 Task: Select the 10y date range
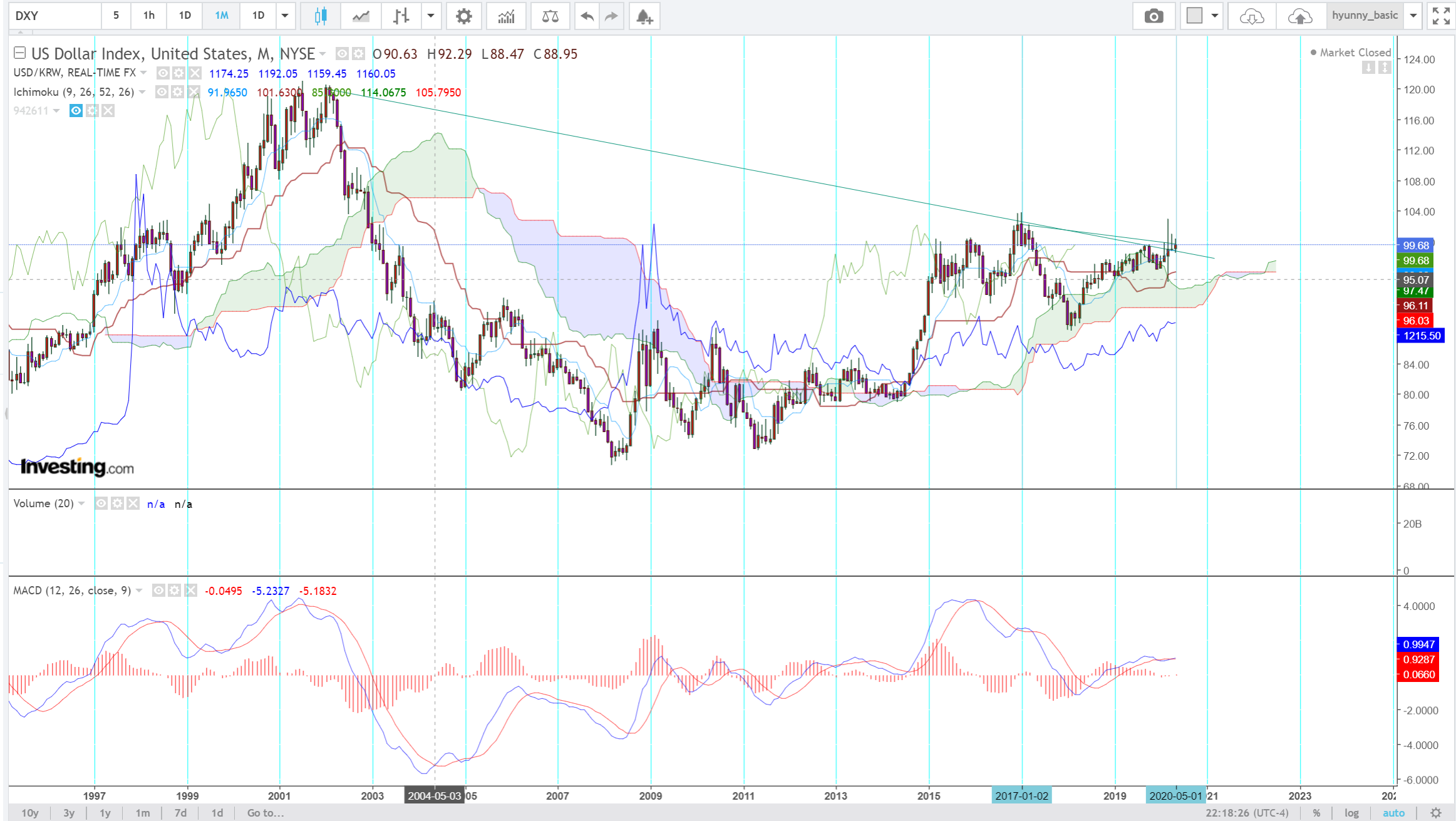click(x=29, y=813)
